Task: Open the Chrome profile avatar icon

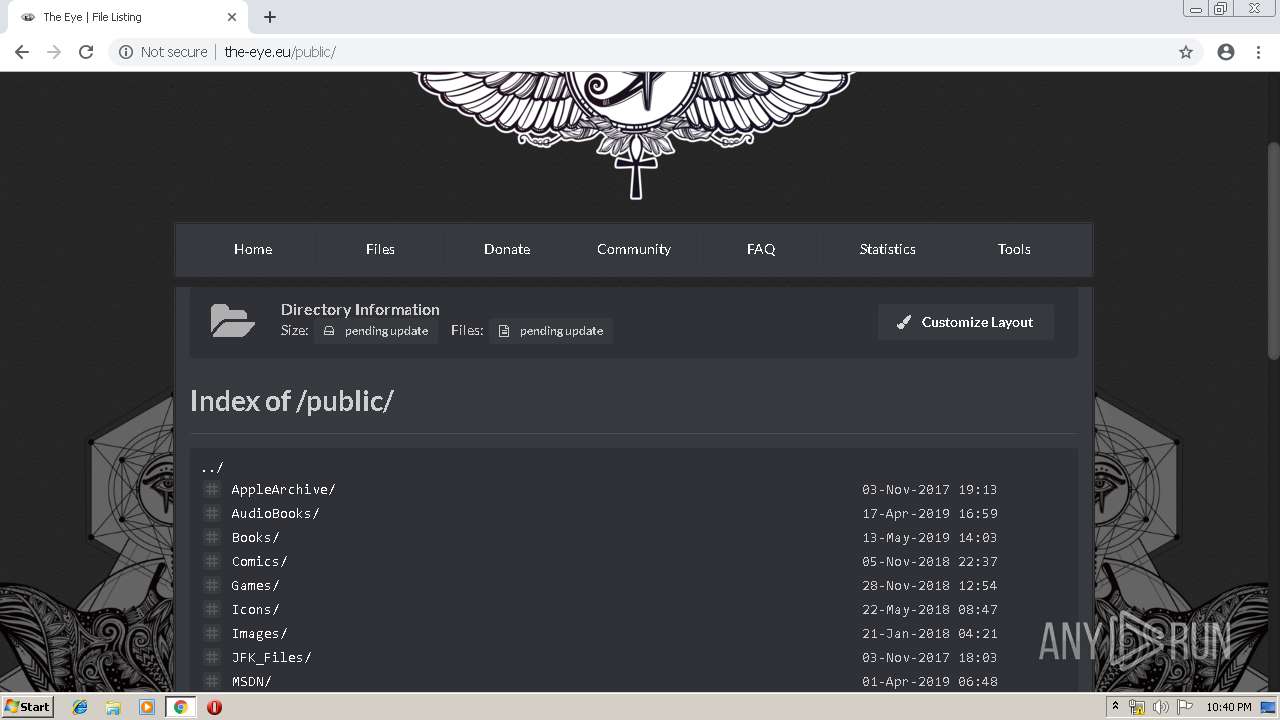Action: point(1226,52)
